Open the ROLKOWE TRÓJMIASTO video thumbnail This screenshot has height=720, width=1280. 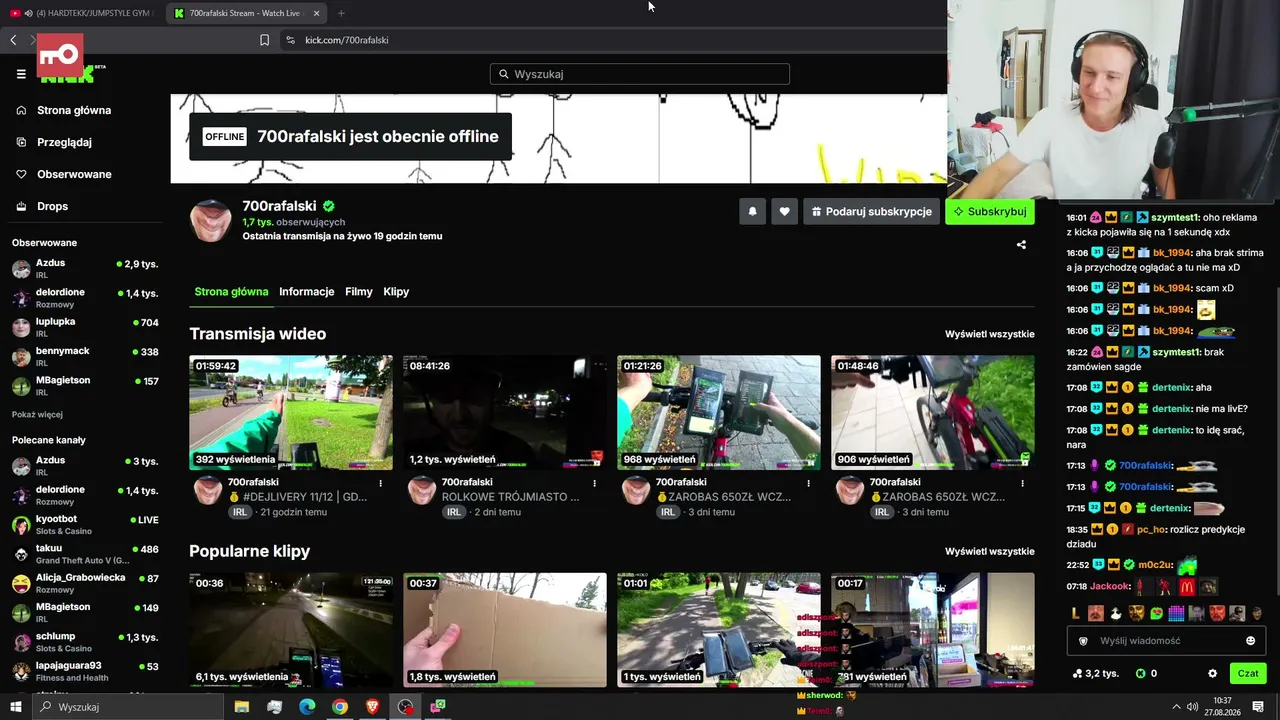pyautogui.click(x=505, y=413)
